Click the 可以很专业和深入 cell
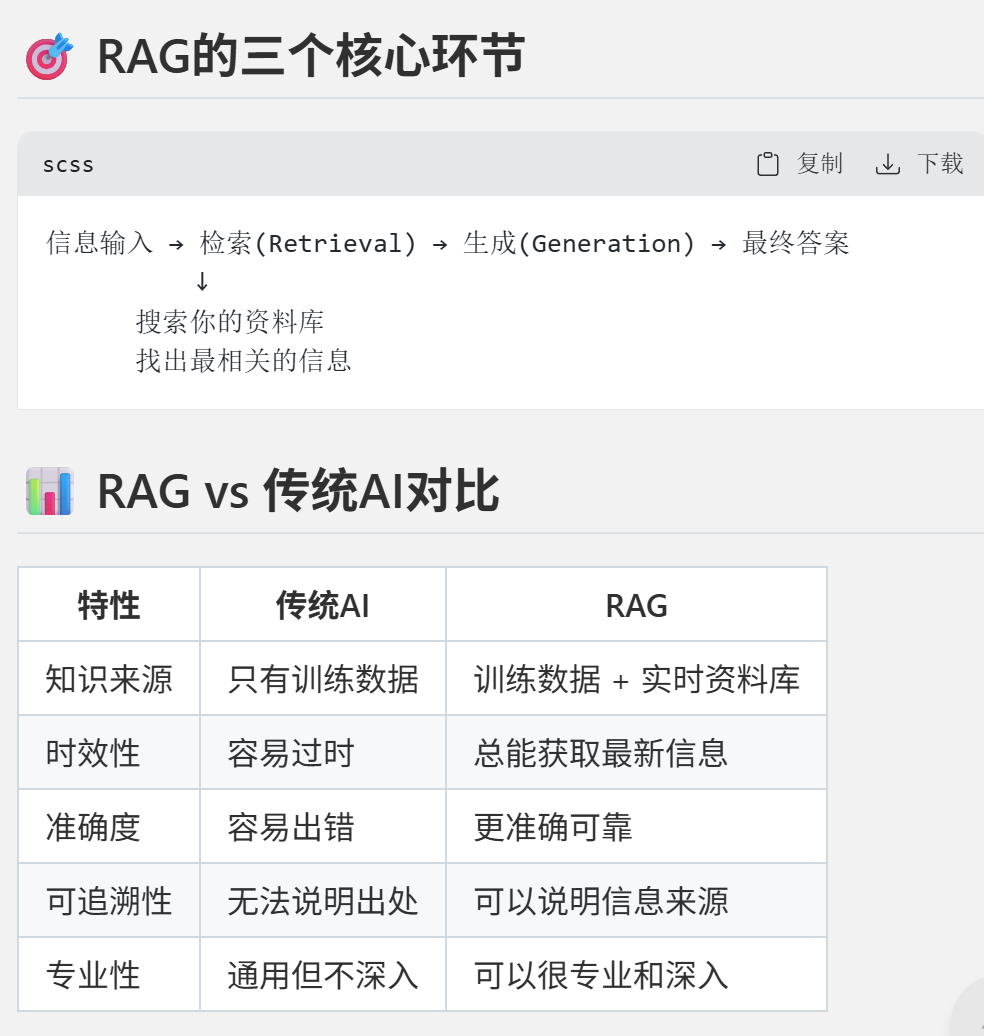Image resolution: width=984 pixels, height=1036 pixels. click(x=636, y=975)
